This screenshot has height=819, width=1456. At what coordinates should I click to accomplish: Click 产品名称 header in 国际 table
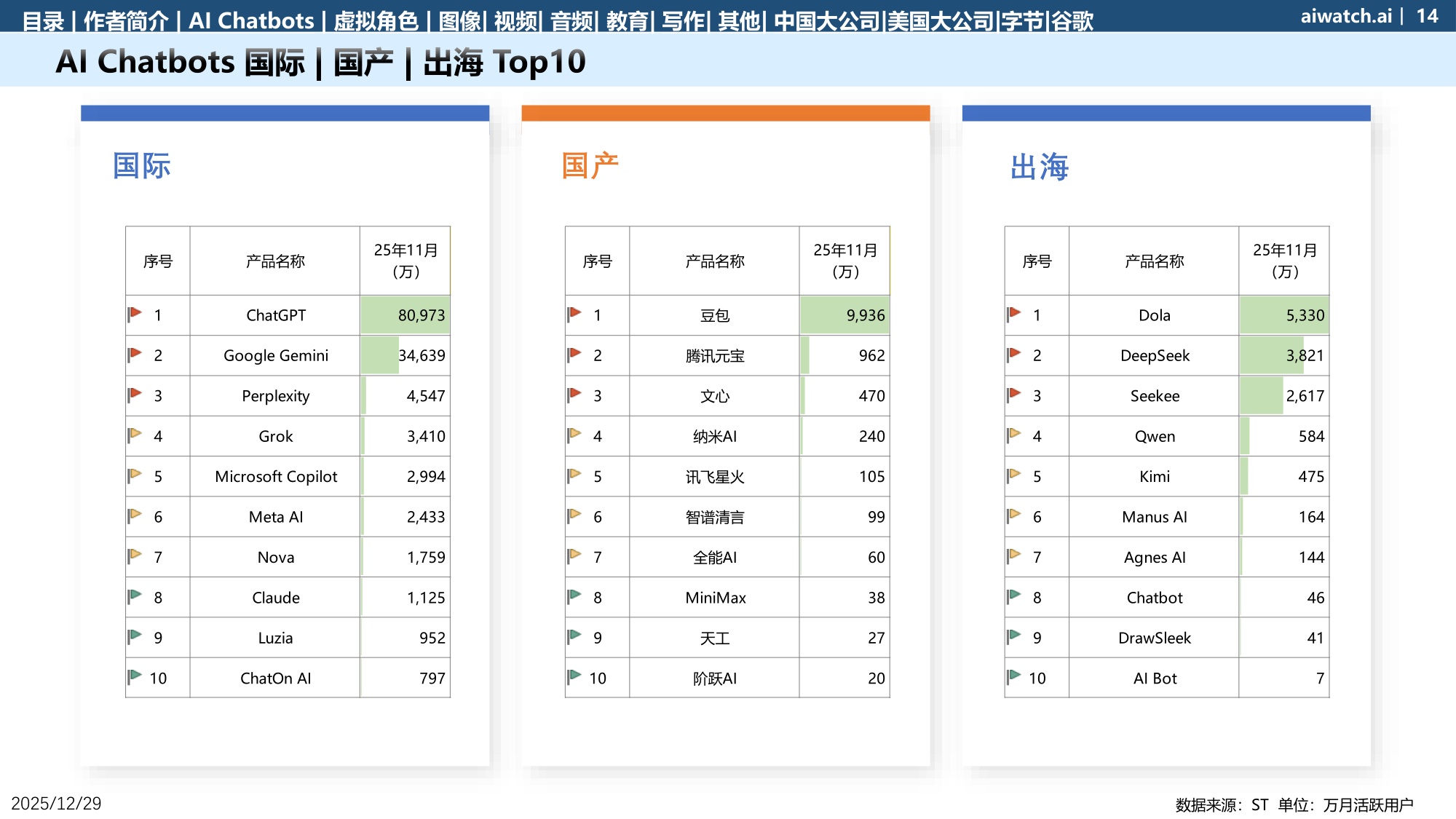(x=275, y=261)
